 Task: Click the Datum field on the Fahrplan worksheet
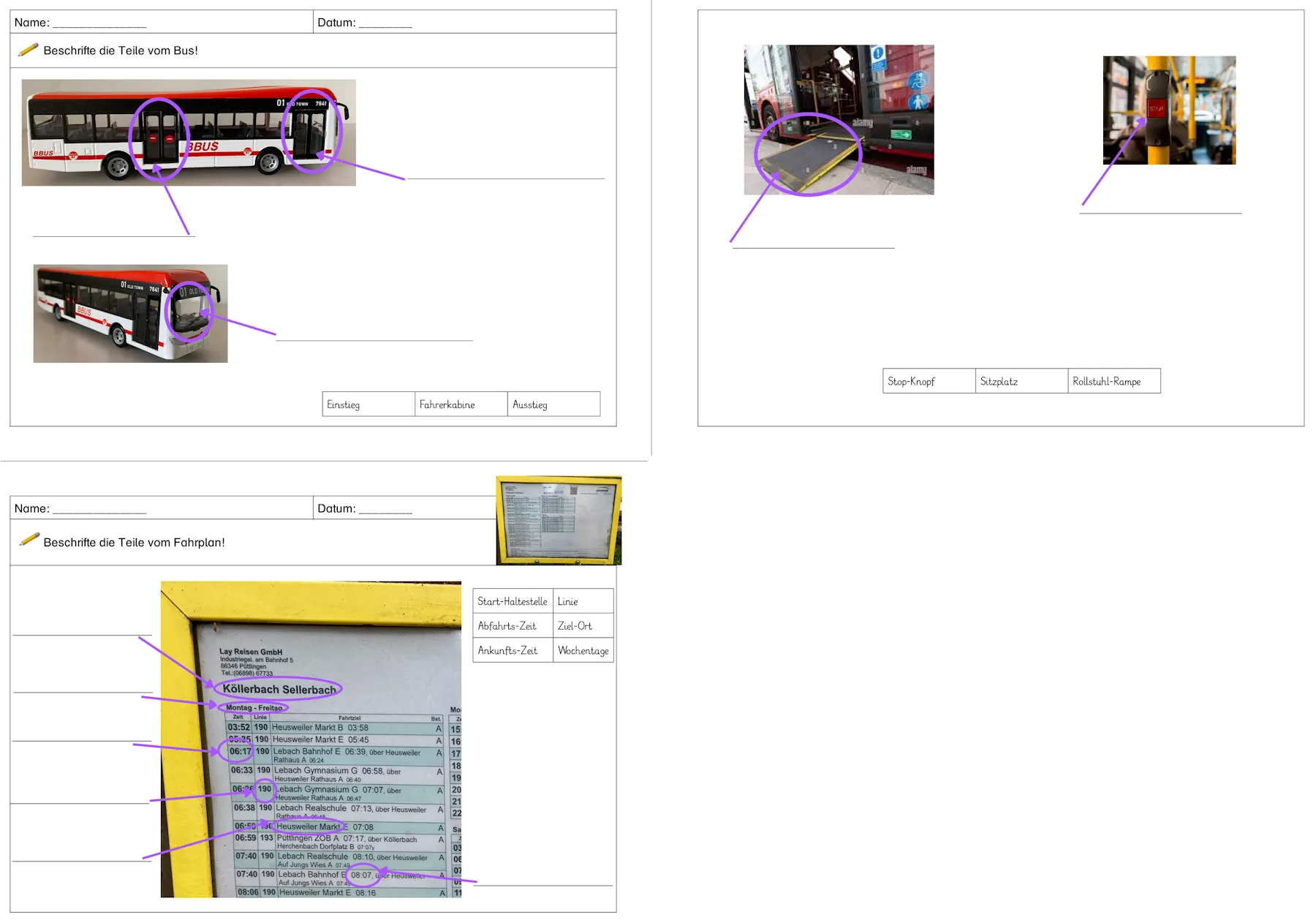tap(385, 509)
